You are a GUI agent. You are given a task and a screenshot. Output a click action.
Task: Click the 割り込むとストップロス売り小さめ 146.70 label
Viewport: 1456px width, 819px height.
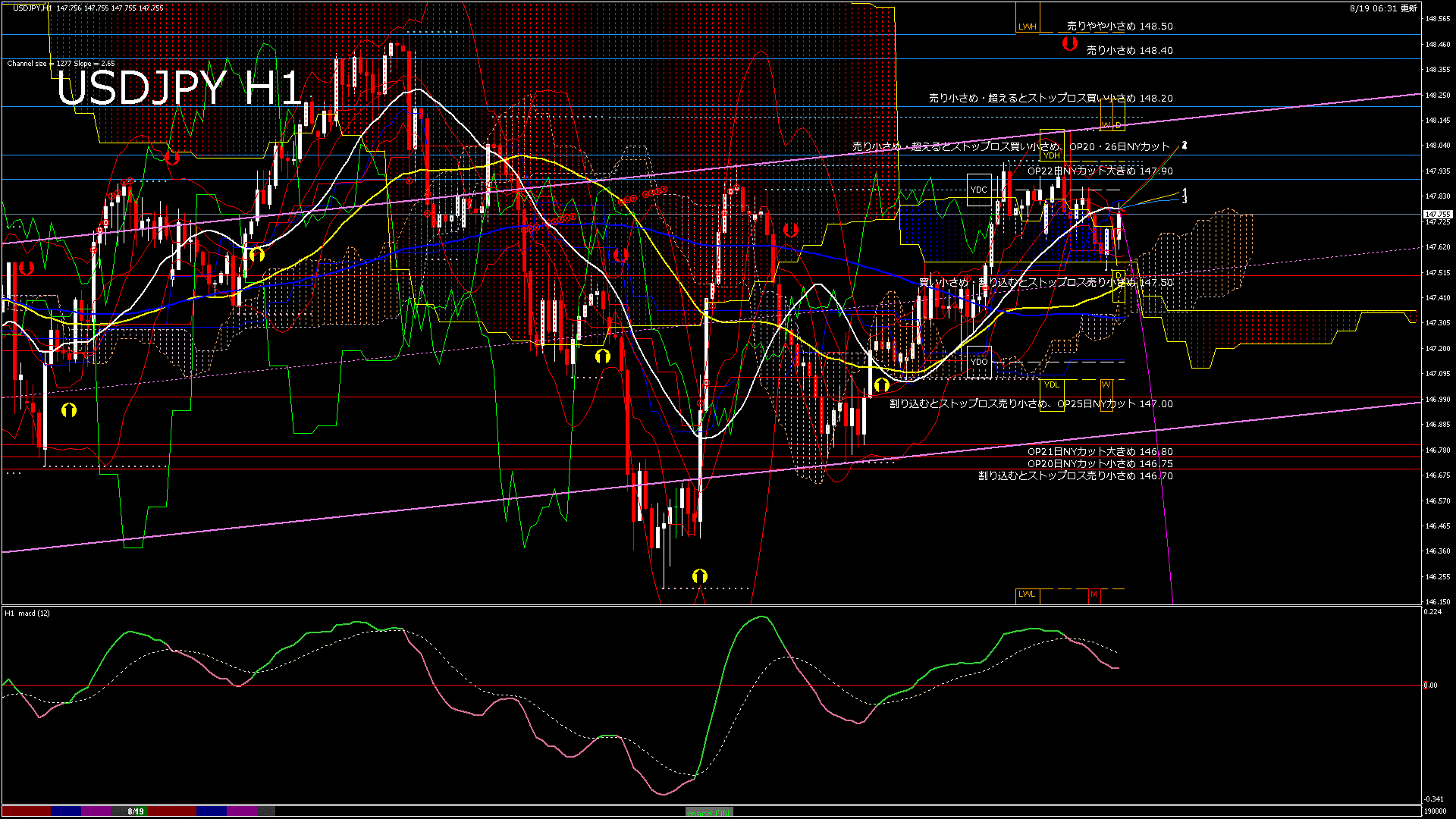(x=1075, y=476)
